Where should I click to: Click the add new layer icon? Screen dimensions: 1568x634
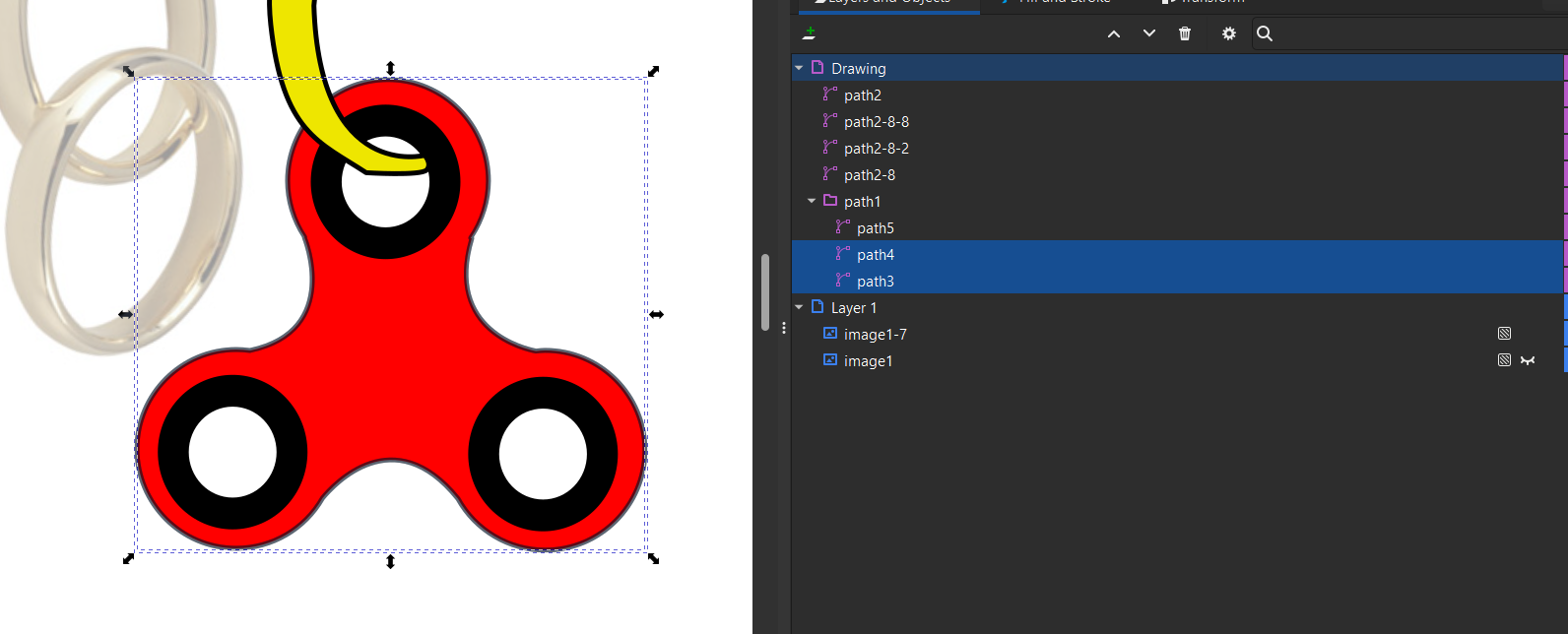(x=809, y=33)
